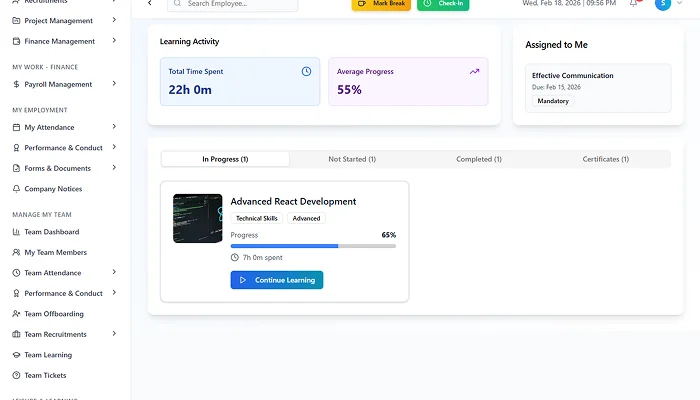Expand the My Attendance submenu
The width and height of the screenshot is (700, 400).
point(114,127)
